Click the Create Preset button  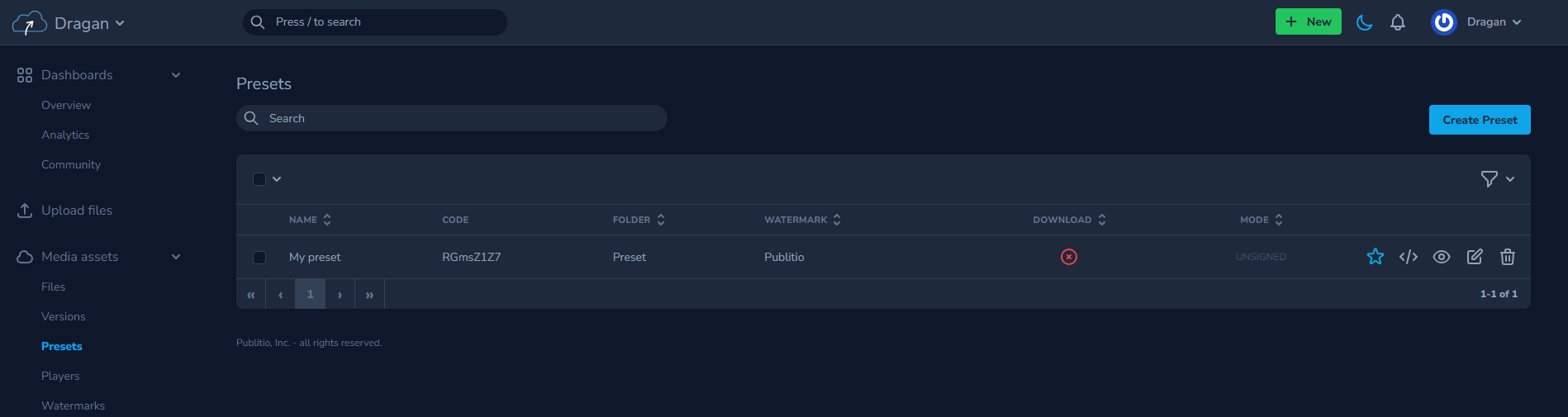point(1480,120)
